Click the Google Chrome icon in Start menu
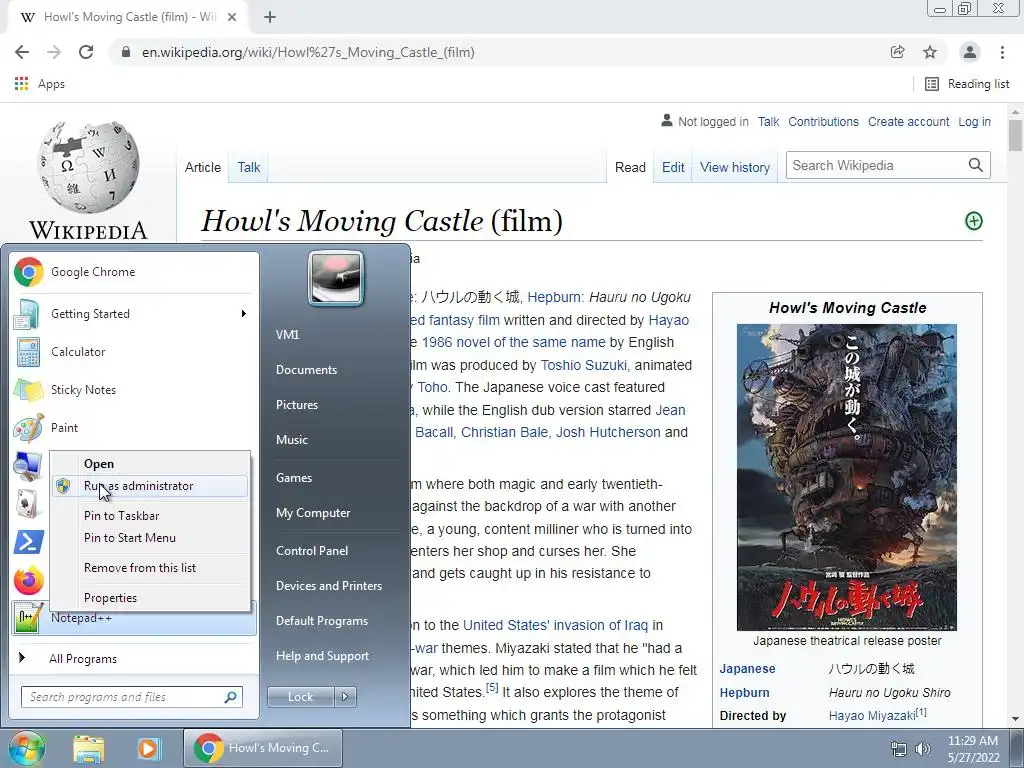Screen dimensions: 1024x768 (x=29, y=272)
